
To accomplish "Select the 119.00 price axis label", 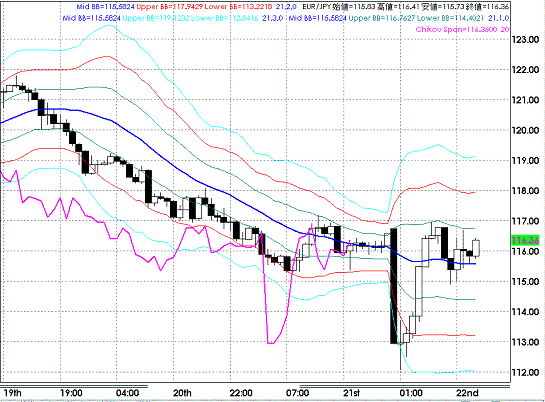I will coord(525,161).
